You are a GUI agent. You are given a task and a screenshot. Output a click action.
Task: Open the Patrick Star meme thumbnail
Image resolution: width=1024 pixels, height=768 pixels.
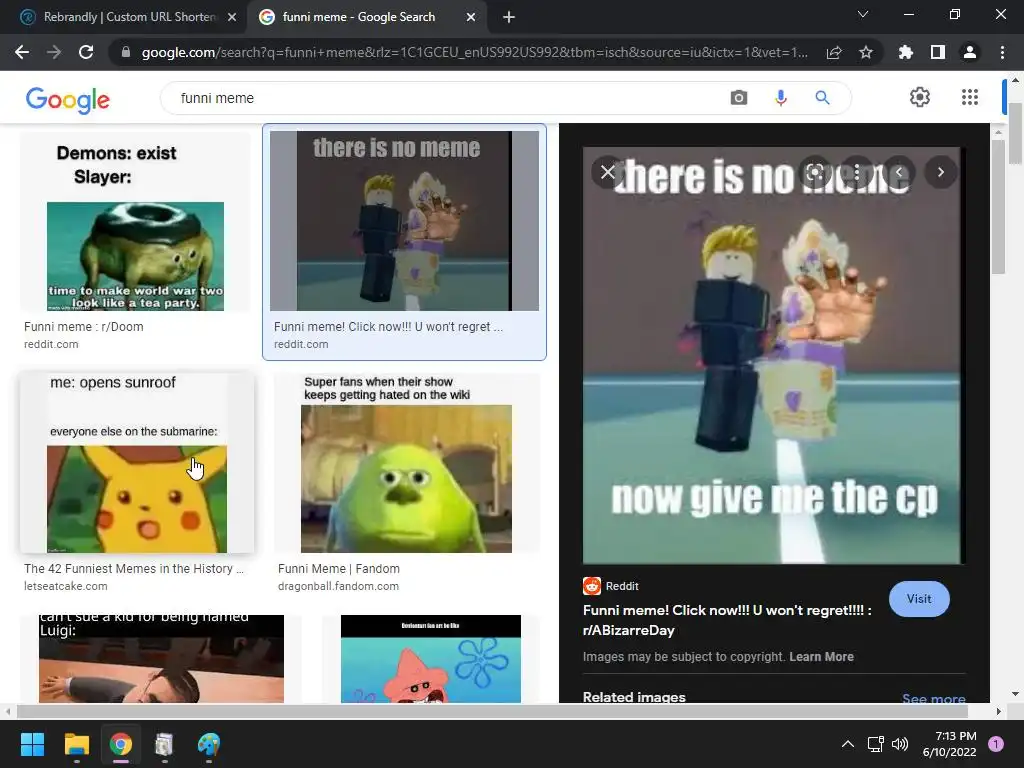431,659
